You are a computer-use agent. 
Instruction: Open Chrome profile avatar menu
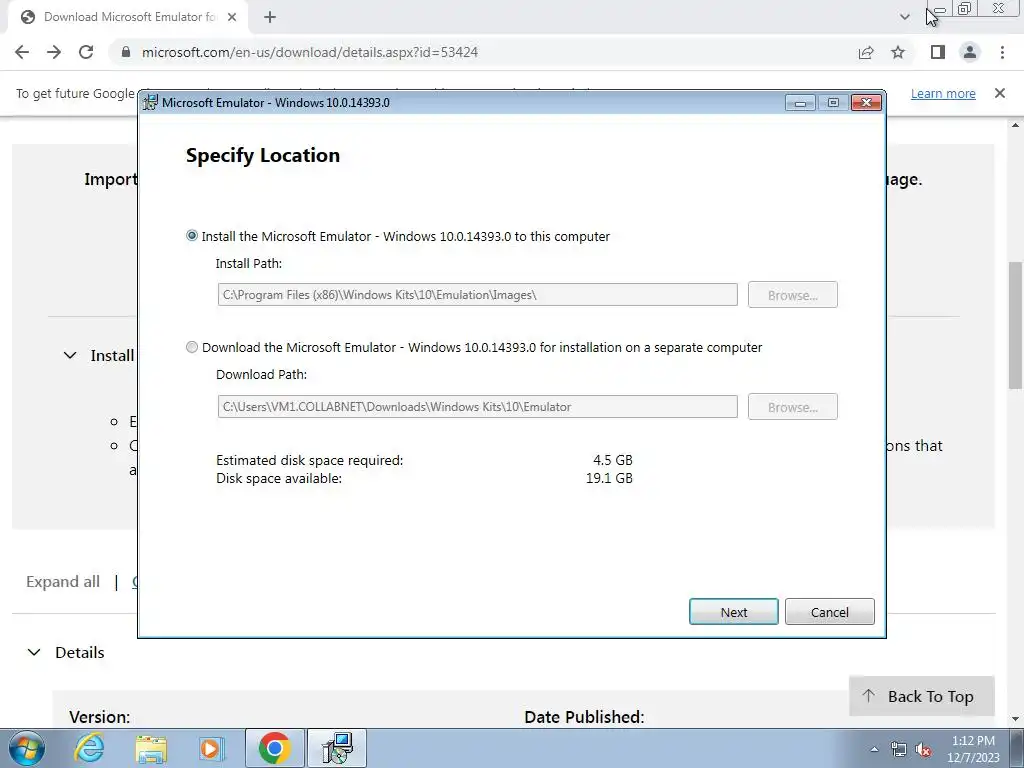pyautogui.click(x=970, y=52)
